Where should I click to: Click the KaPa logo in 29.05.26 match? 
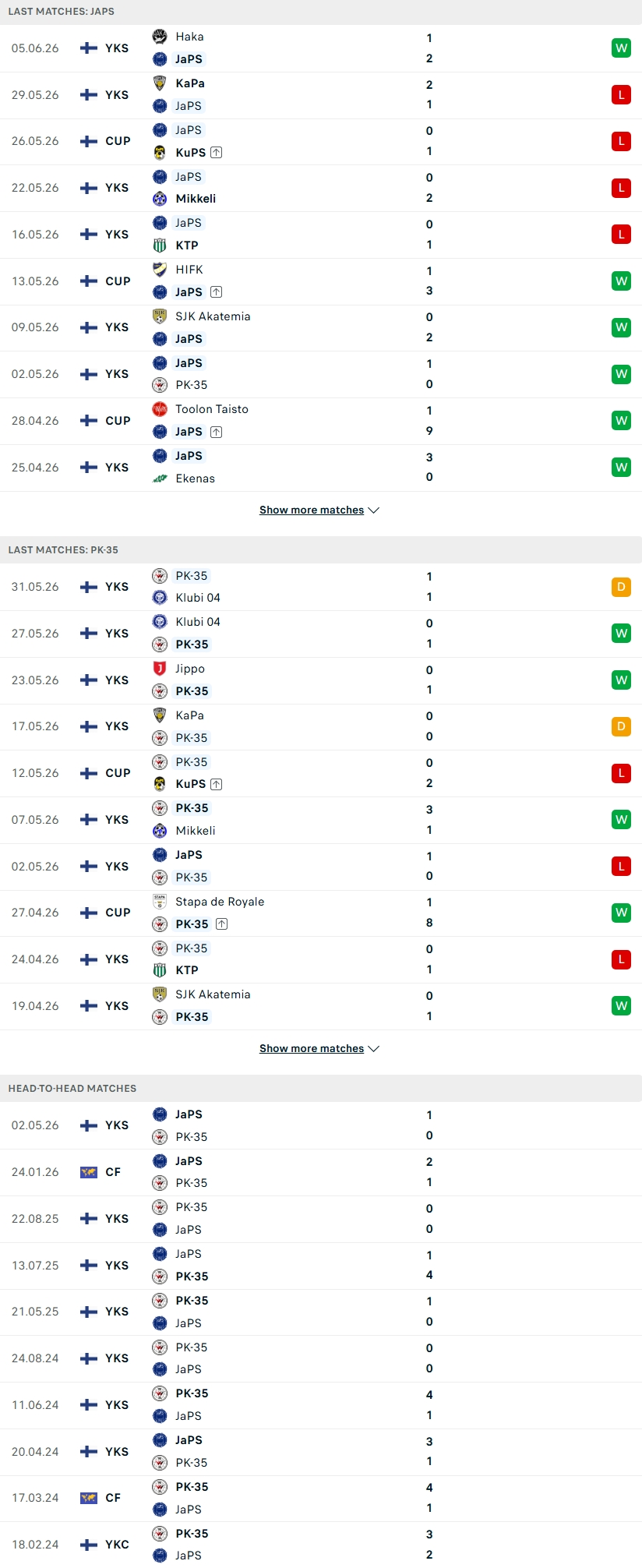160,83
